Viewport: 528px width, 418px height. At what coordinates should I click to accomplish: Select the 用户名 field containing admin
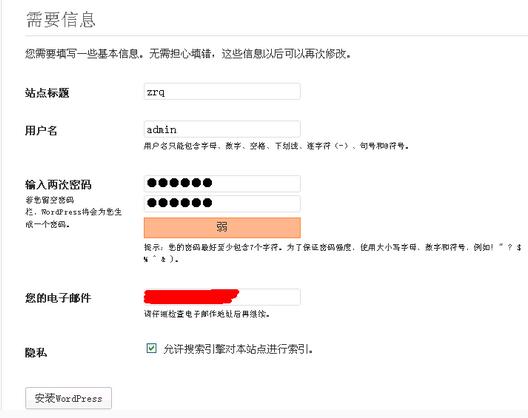click(222, 129)
